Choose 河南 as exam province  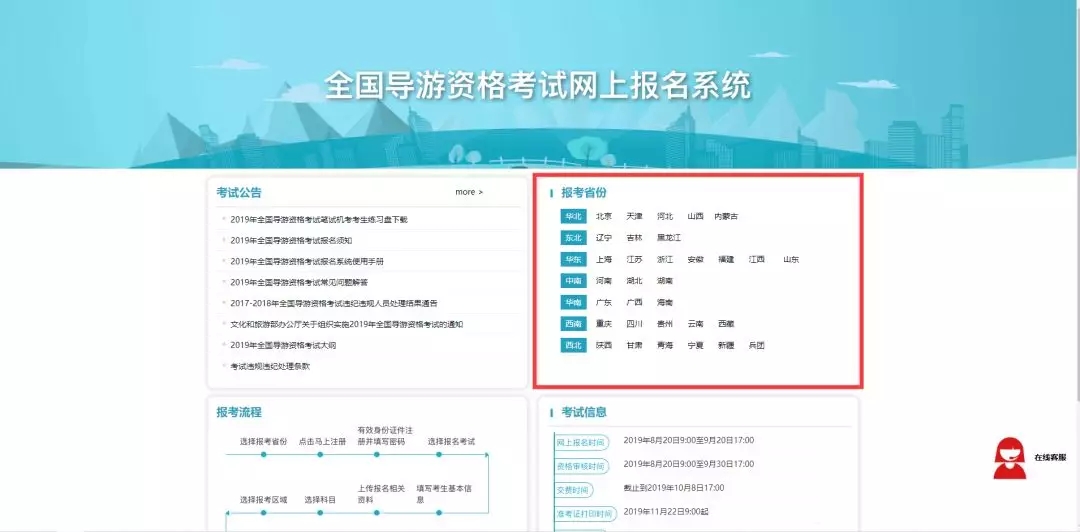604,281
